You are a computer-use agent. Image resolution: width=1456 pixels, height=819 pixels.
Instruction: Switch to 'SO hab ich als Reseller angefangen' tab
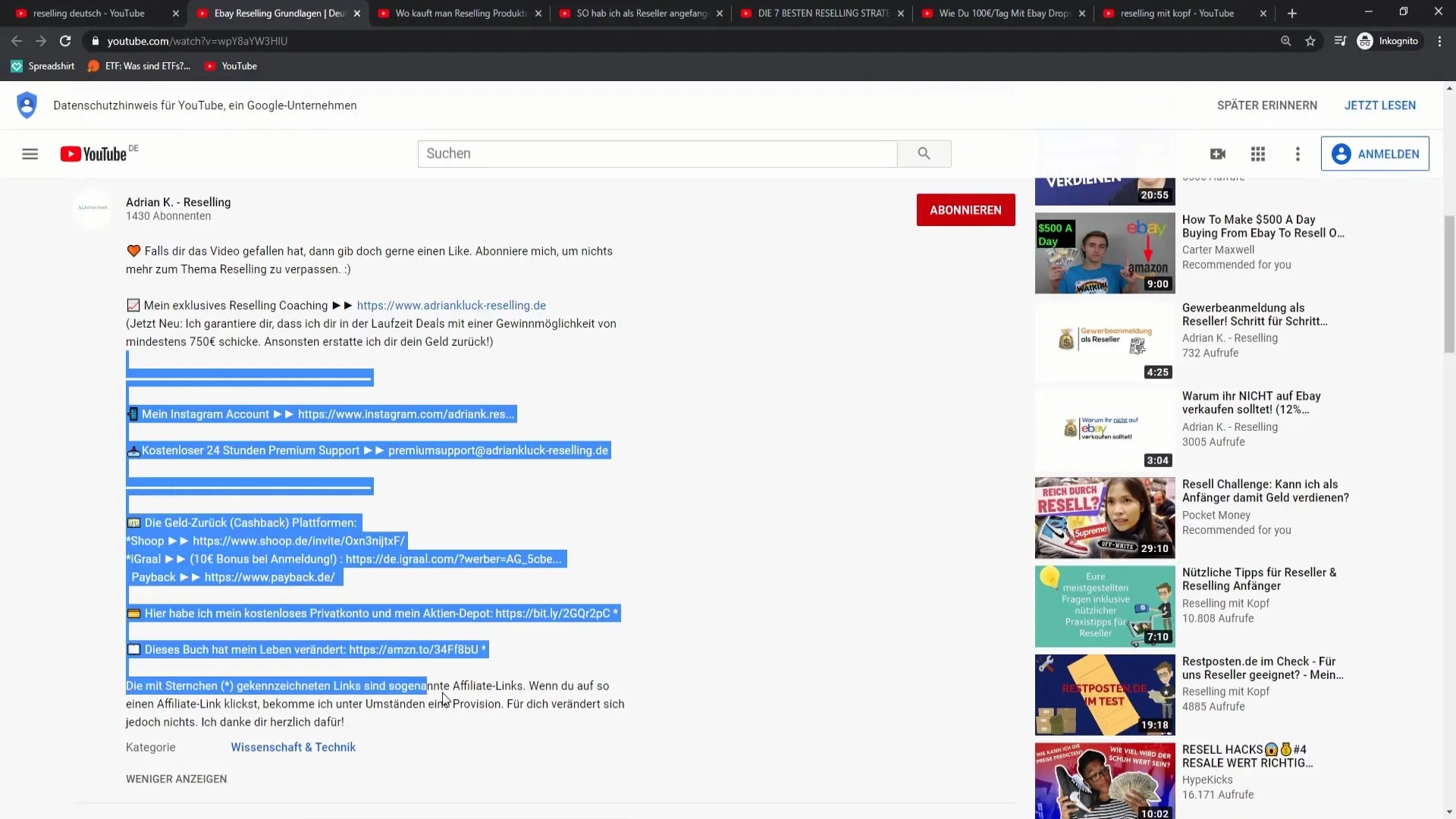[642, 13]
